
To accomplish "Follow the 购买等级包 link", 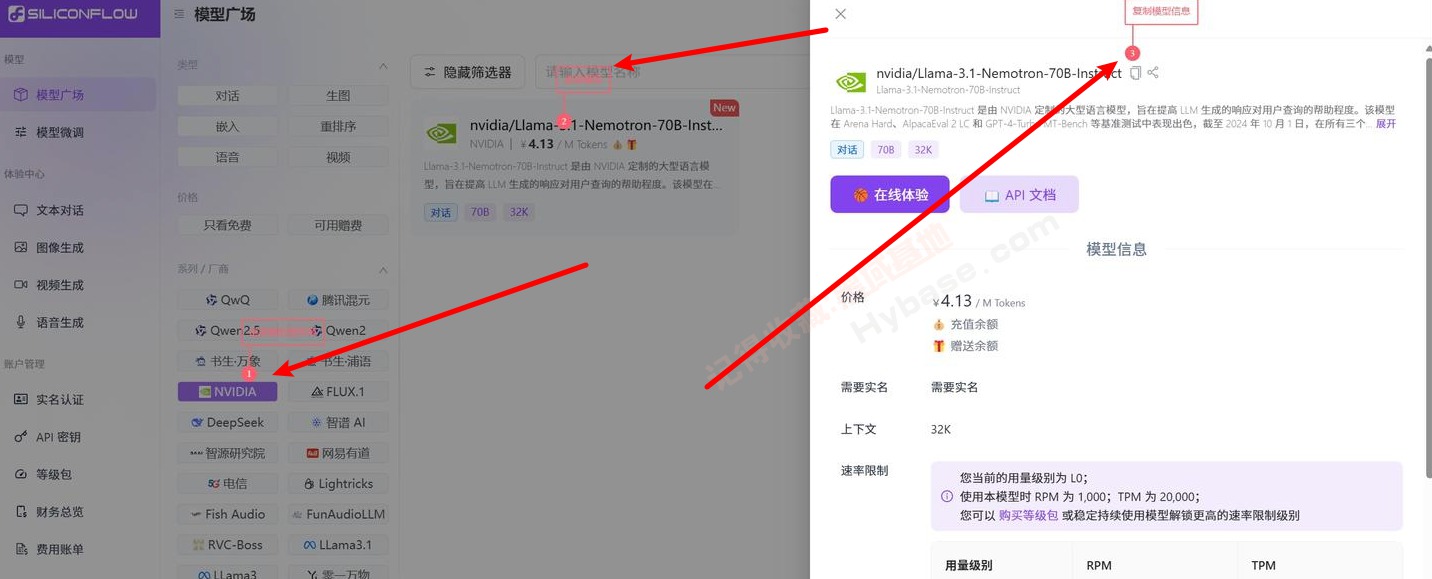I will 1028,515.
